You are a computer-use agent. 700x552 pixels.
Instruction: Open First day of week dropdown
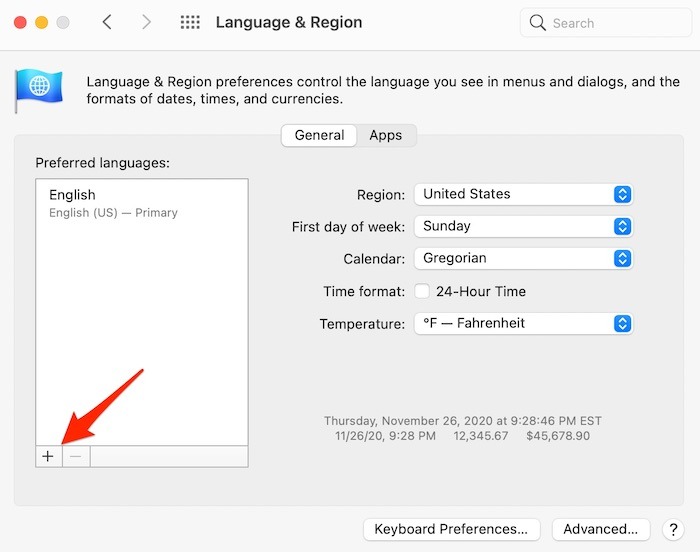[x=523, y=226]
